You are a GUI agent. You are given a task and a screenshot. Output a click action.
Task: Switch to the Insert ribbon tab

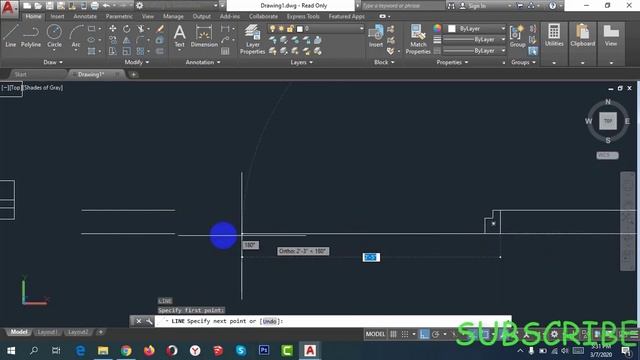click(x=57, y=16)
